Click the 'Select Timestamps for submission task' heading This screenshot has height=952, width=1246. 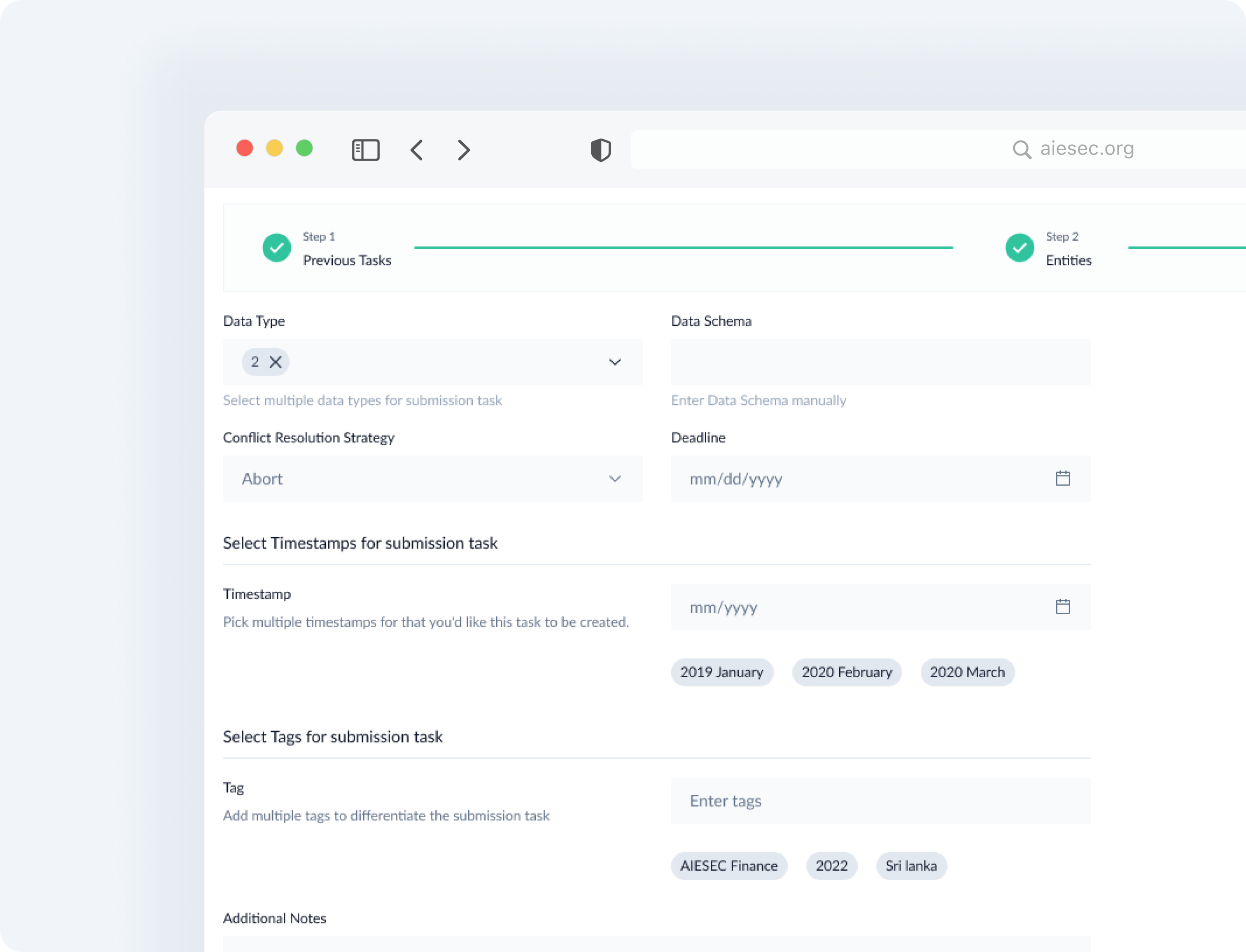(x=360, y=543)
